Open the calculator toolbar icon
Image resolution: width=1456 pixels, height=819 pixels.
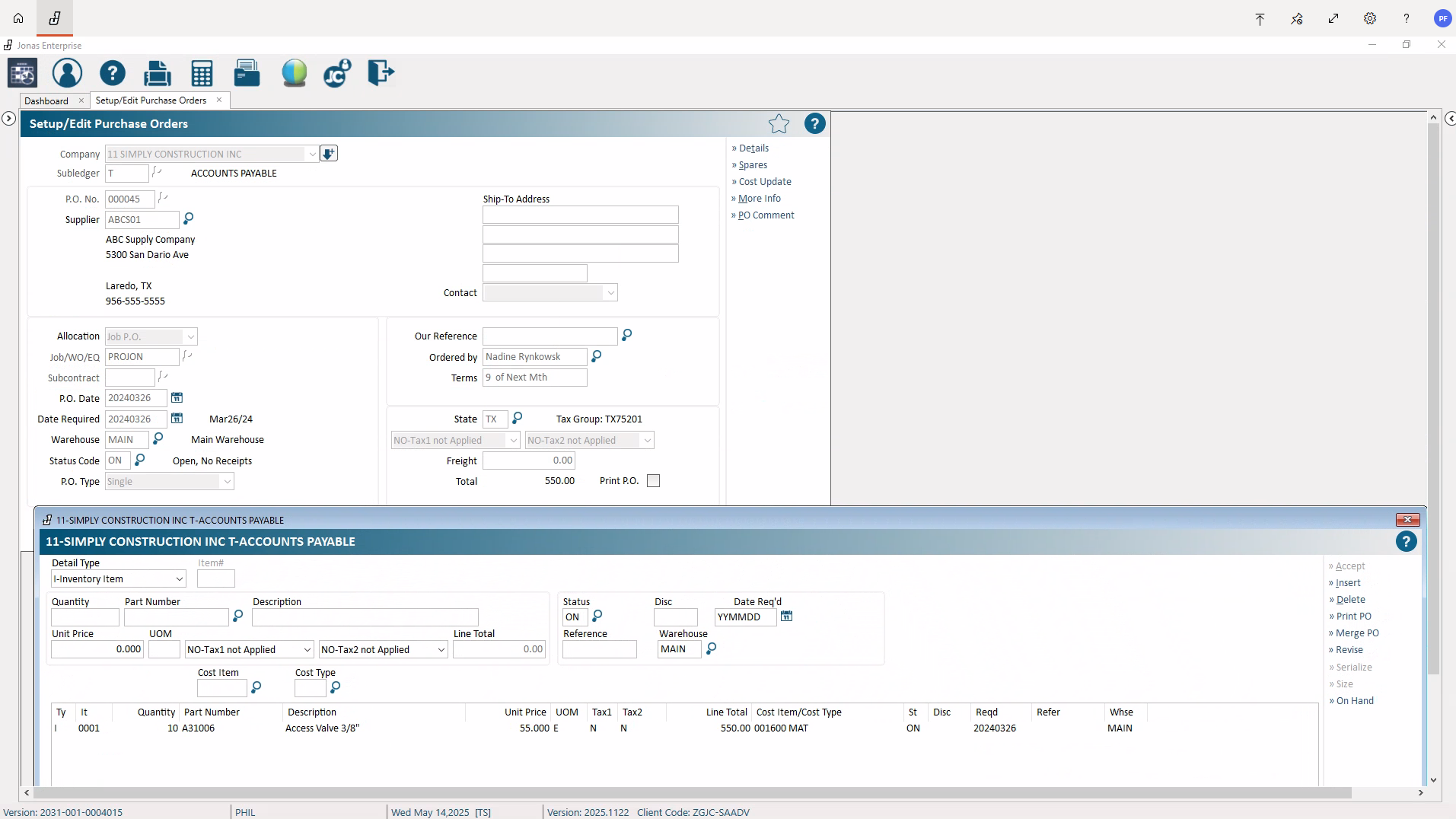tap(202, 73)
